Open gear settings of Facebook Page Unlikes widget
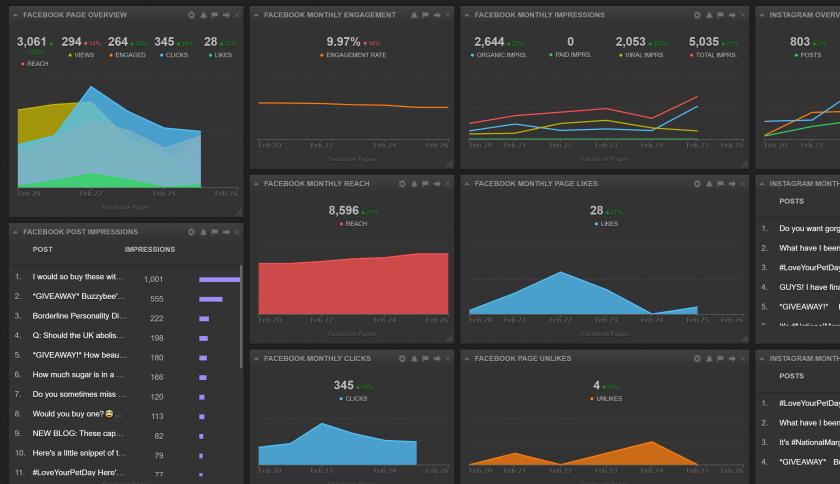Viewport: 840px width, 484px height. pyautogui.click(x=697, y=359)
